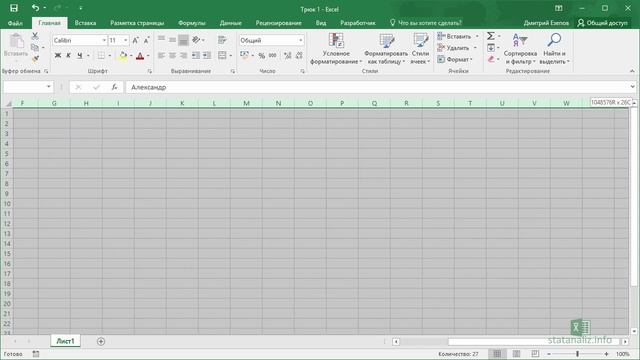Select the Лист1 sheet tab
The image size is (640, 360).
coord(65,341)
